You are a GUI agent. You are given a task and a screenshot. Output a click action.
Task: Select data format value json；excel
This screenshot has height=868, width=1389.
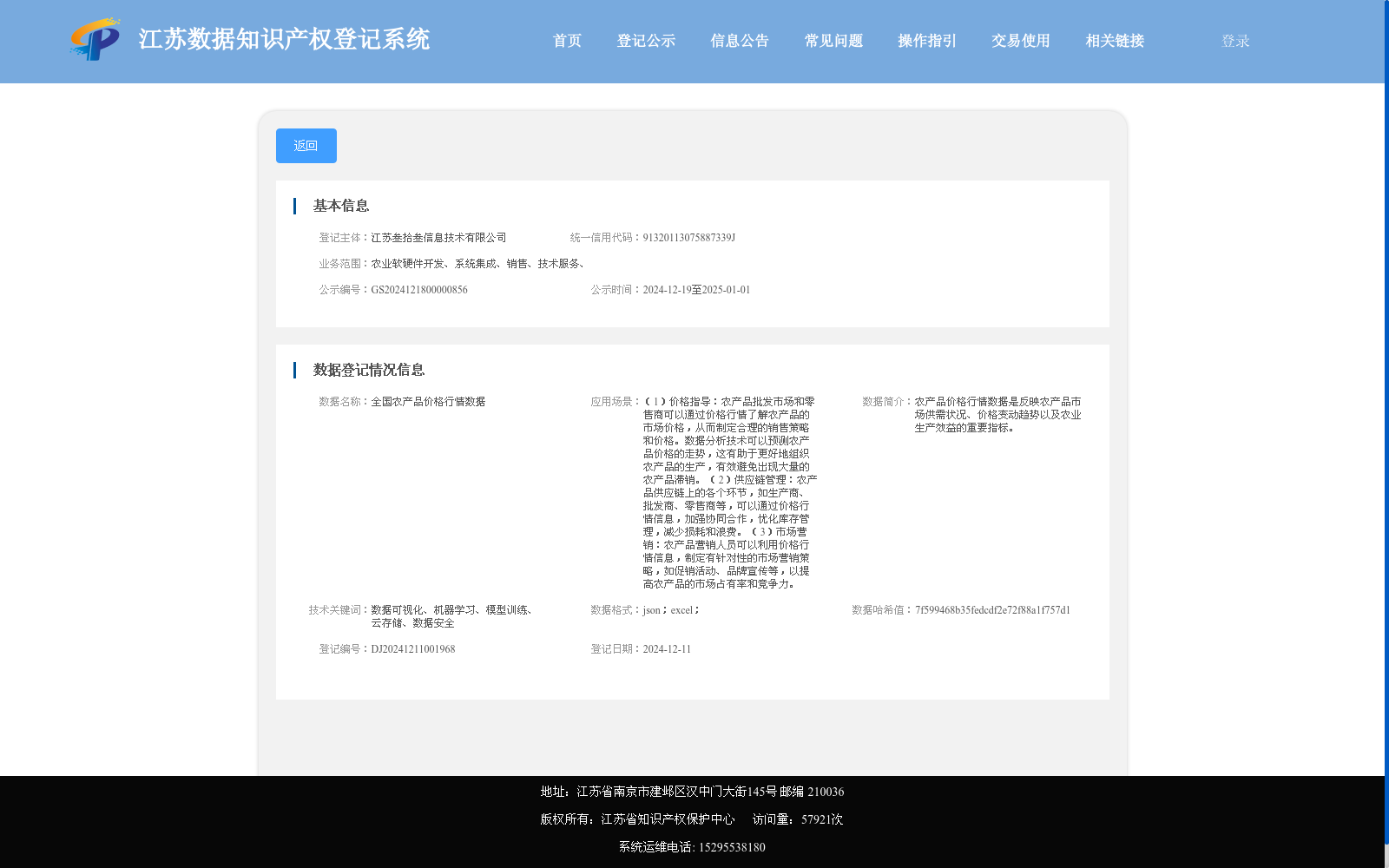(x=671, y=610)
